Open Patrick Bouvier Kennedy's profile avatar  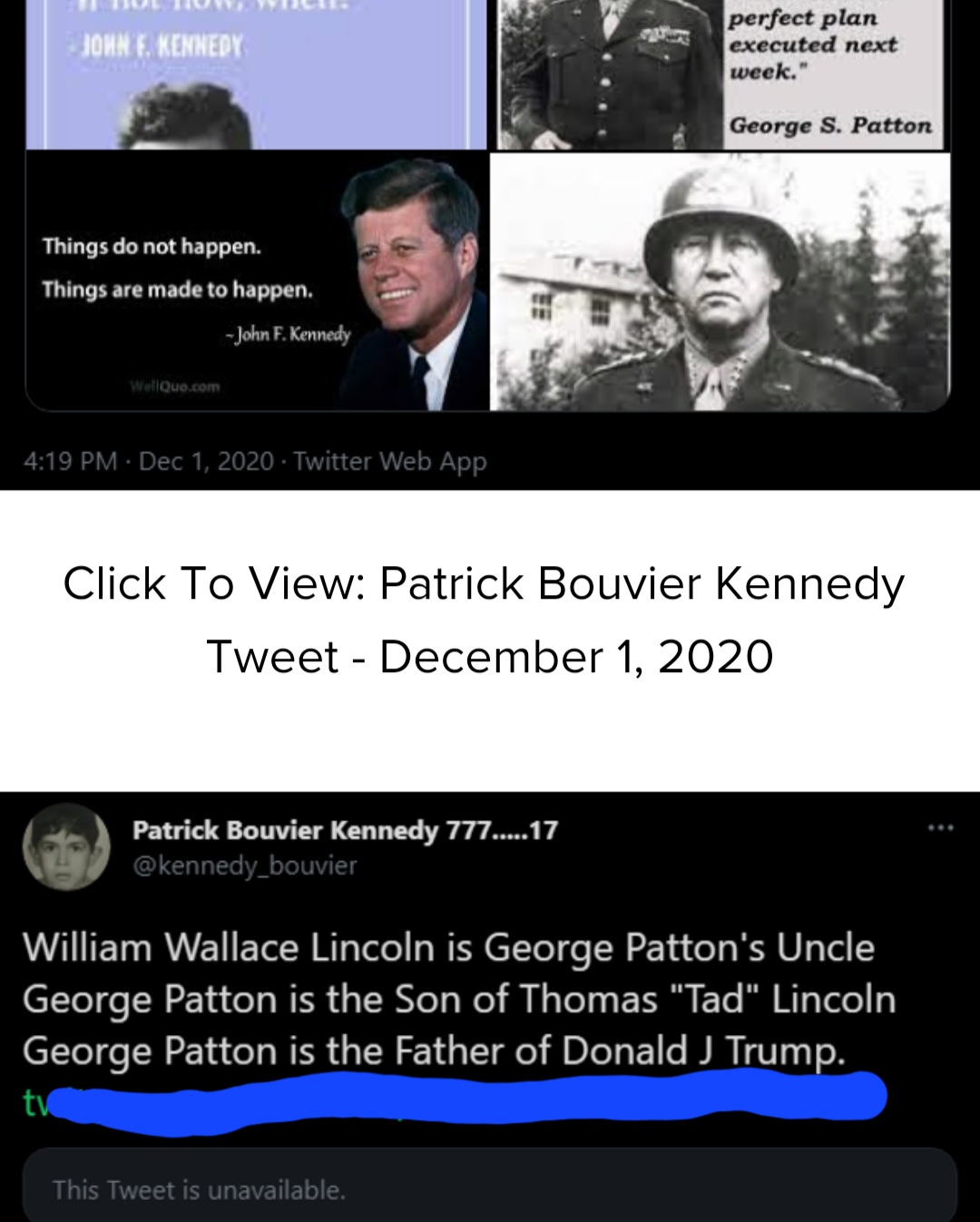coord(66,846)
